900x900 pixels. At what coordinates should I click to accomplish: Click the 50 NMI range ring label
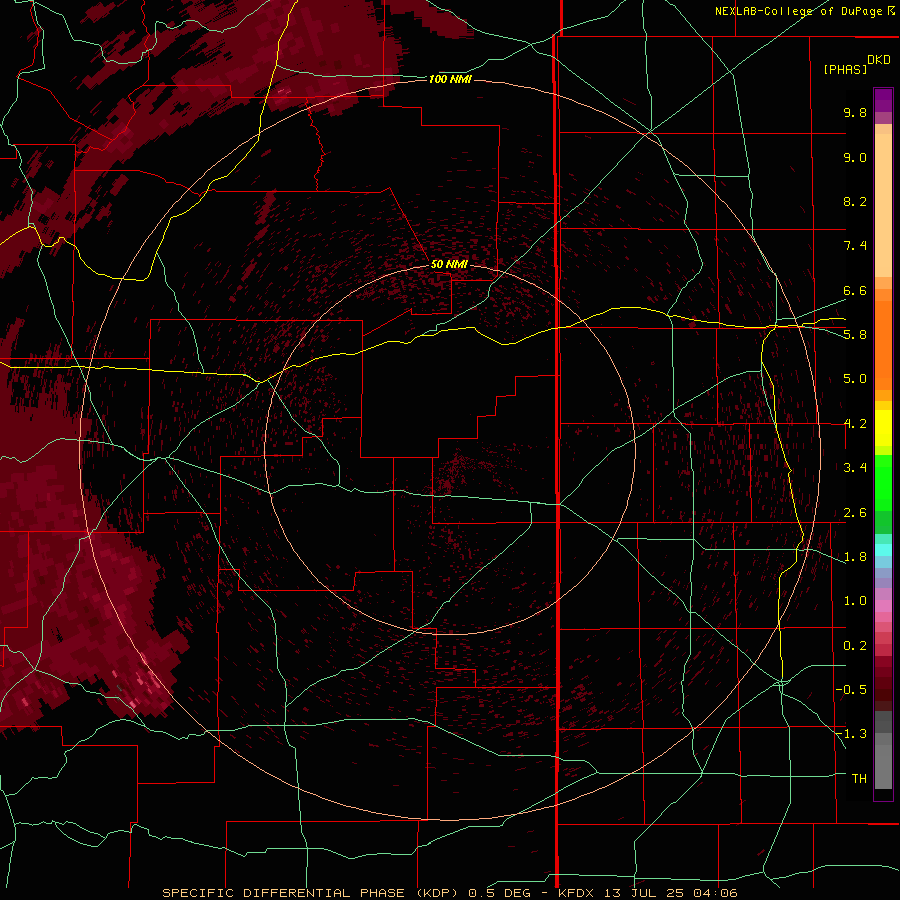449,264
